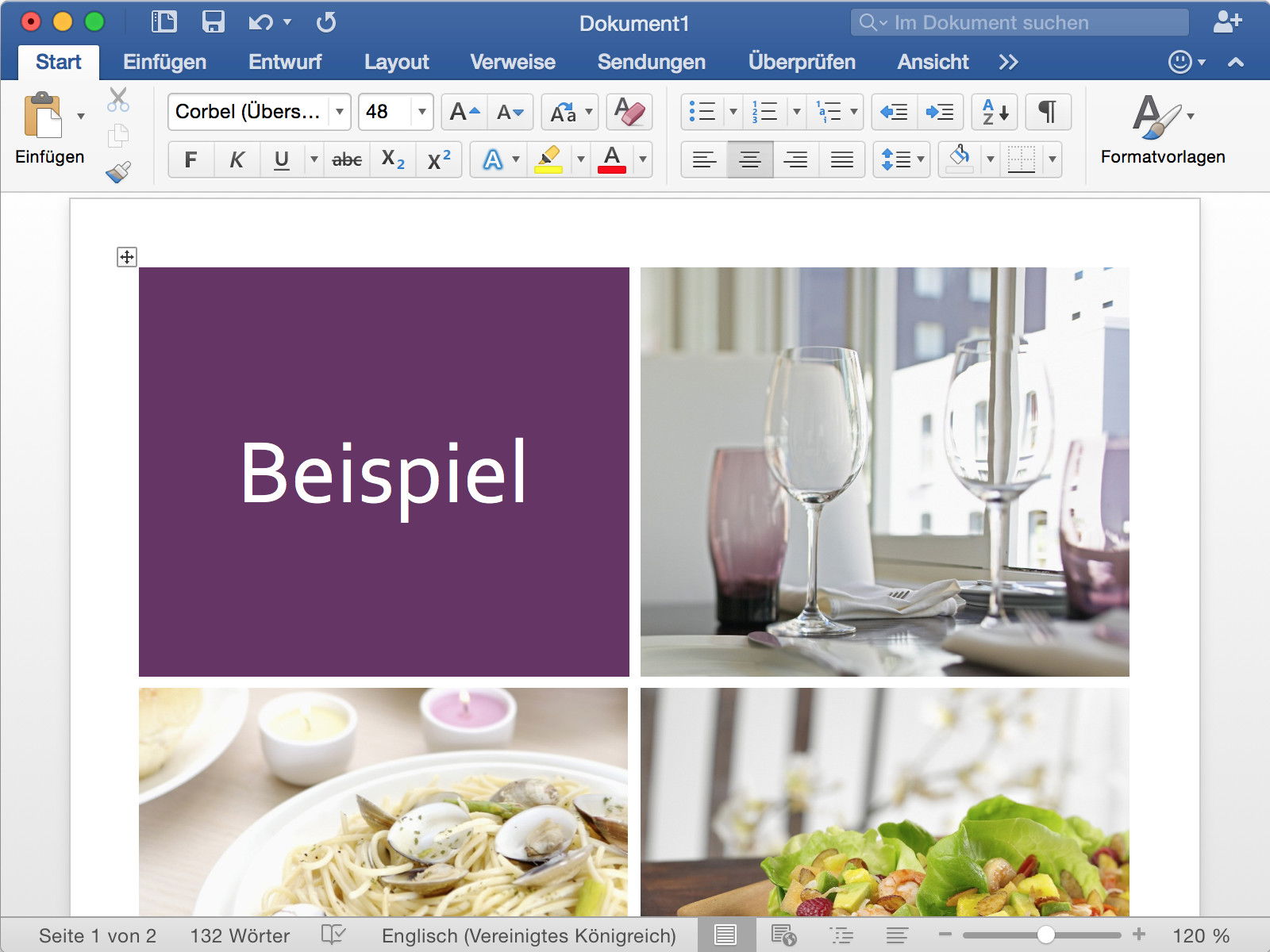Open the font size dropdown
The height and width of the screenshot is (952, 1270).
click(422, 112)
